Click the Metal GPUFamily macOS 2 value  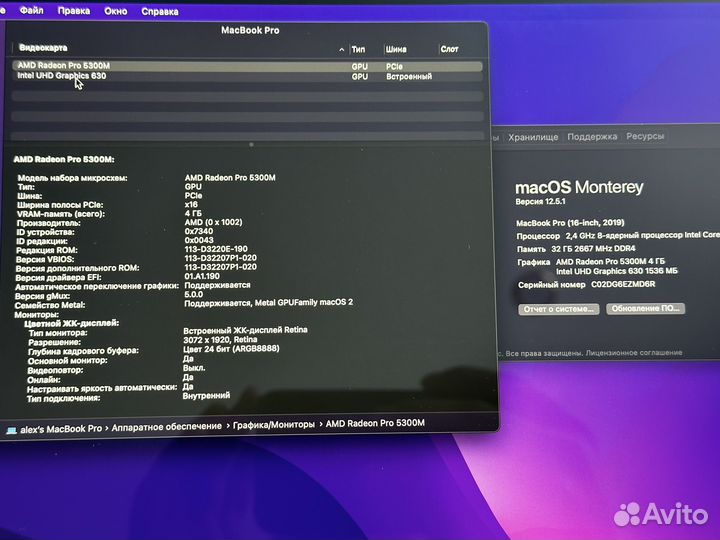coord(304,303)
